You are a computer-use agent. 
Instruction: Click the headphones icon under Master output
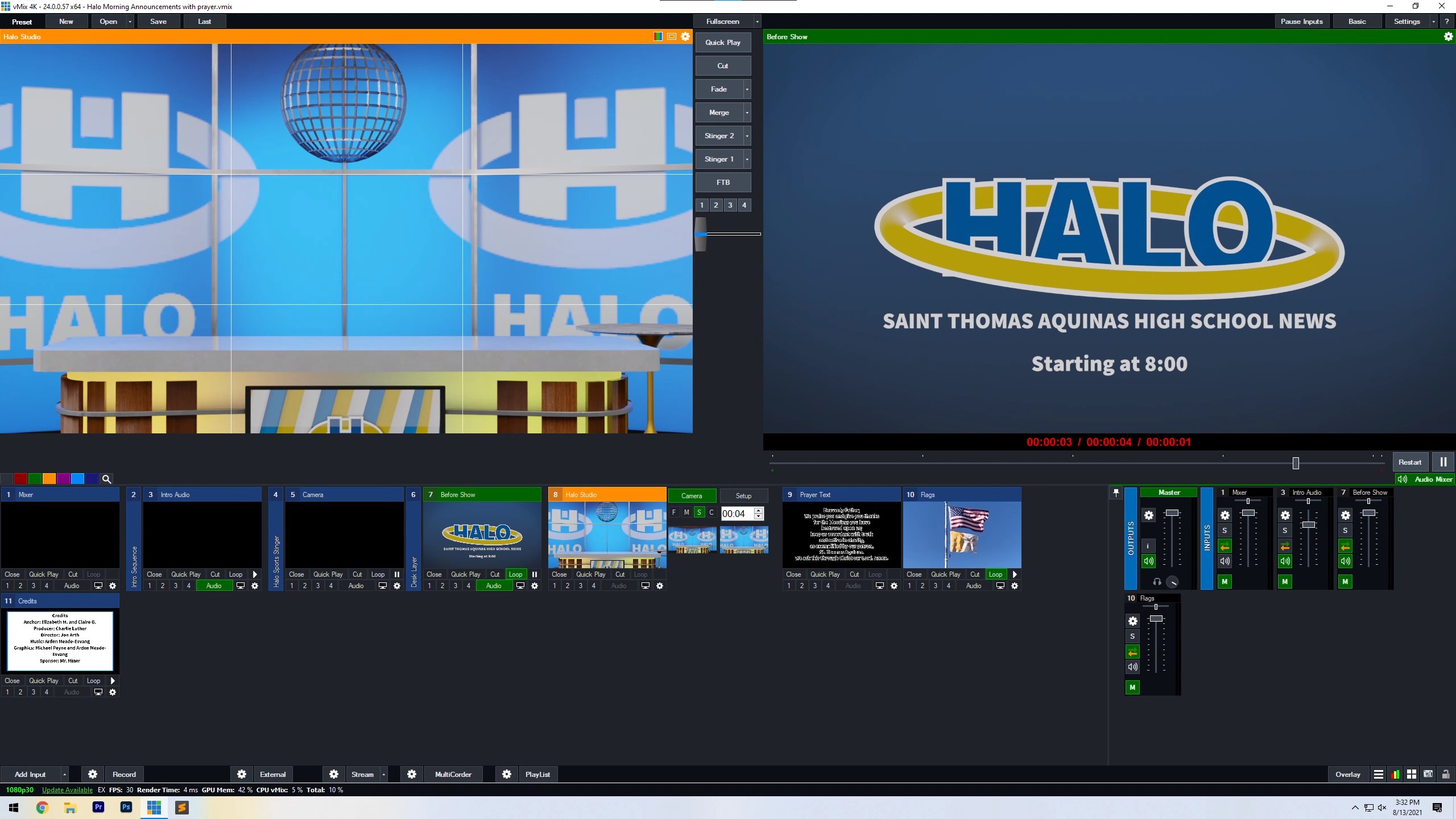coord(1157,582)
